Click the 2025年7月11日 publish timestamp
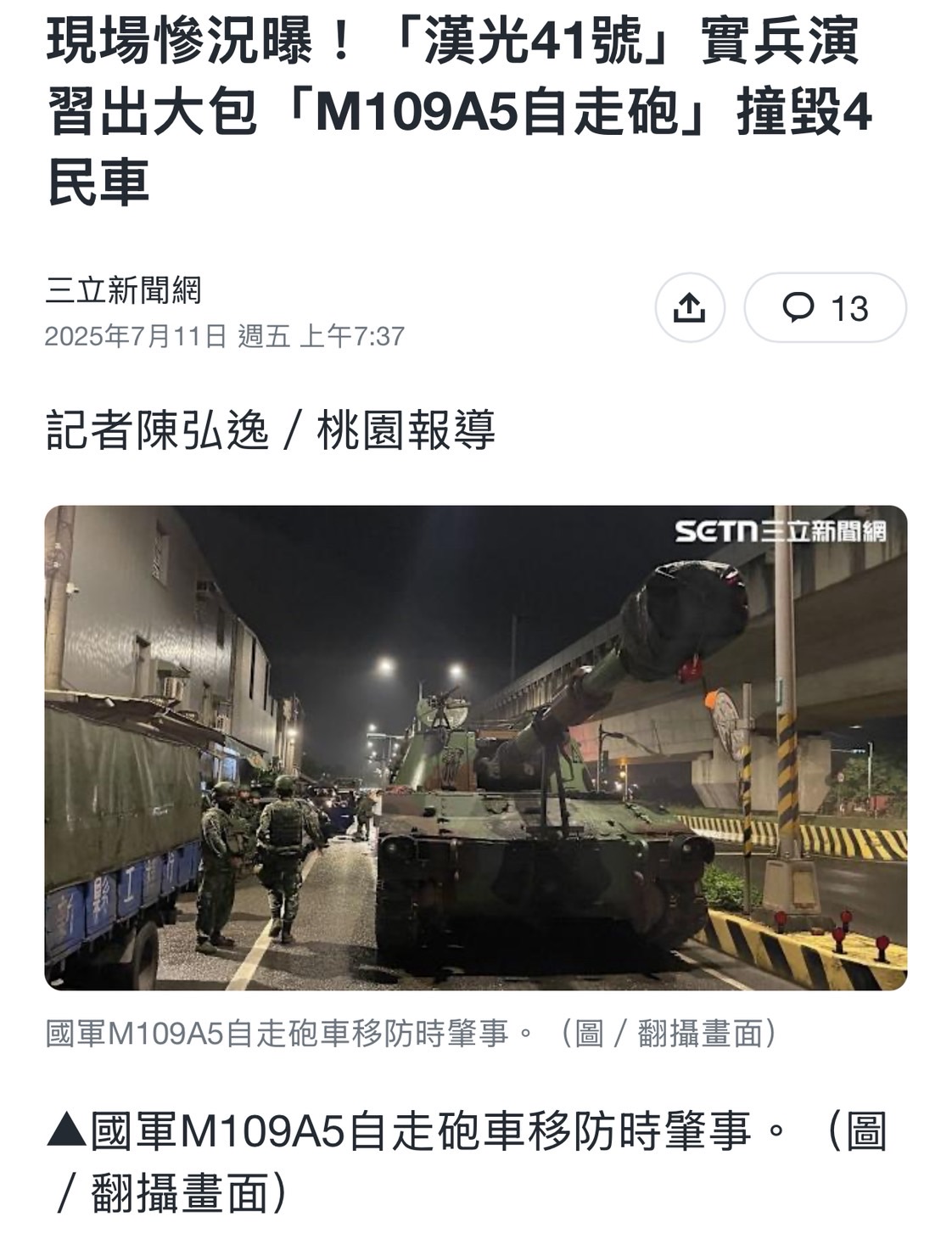 click(x=224, y=336)
